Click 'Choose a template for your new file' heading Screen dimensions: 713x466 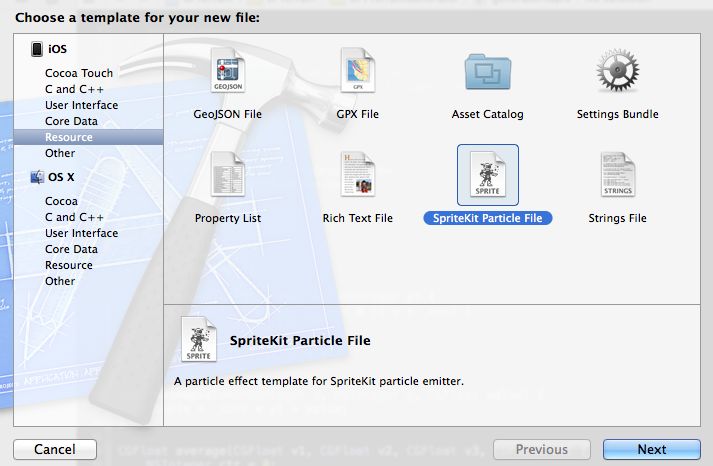137,18
